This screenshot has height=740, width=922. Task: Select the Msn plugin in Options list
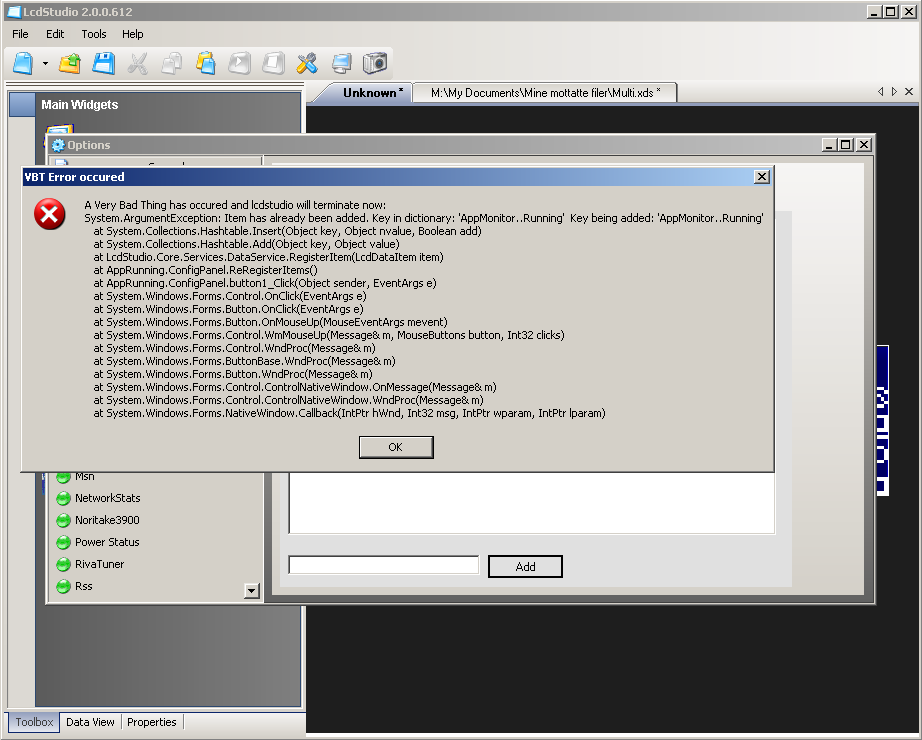(85, 476)
